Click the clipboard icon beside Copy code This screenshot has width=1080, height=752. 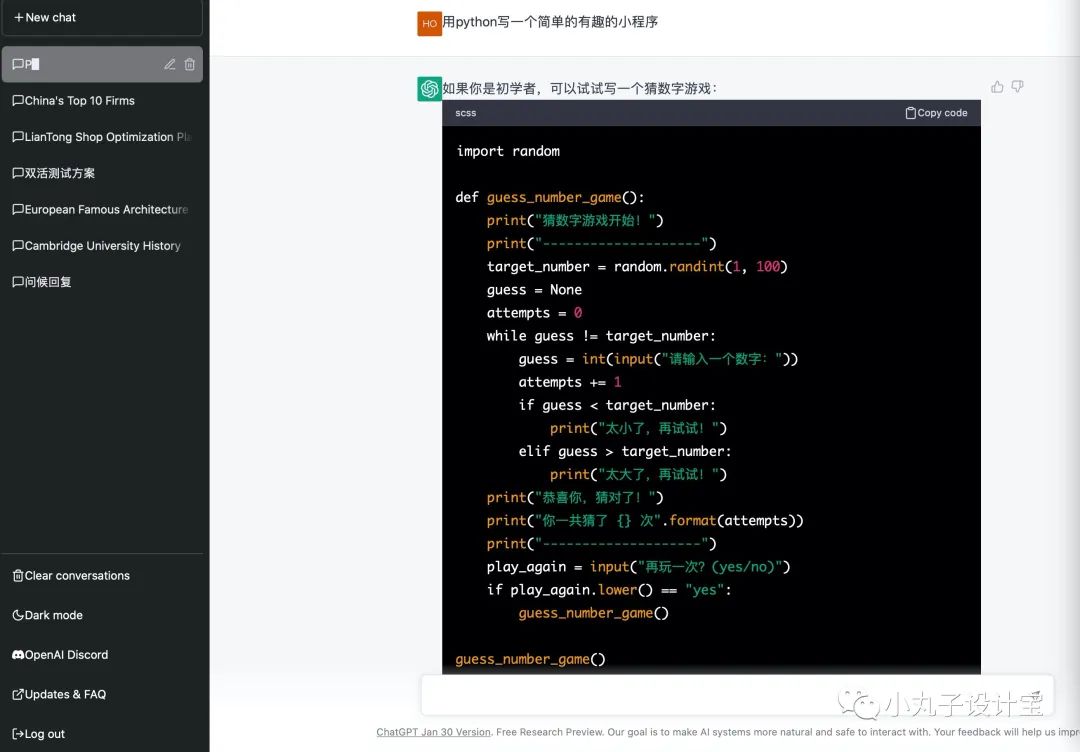pos(911,113)
